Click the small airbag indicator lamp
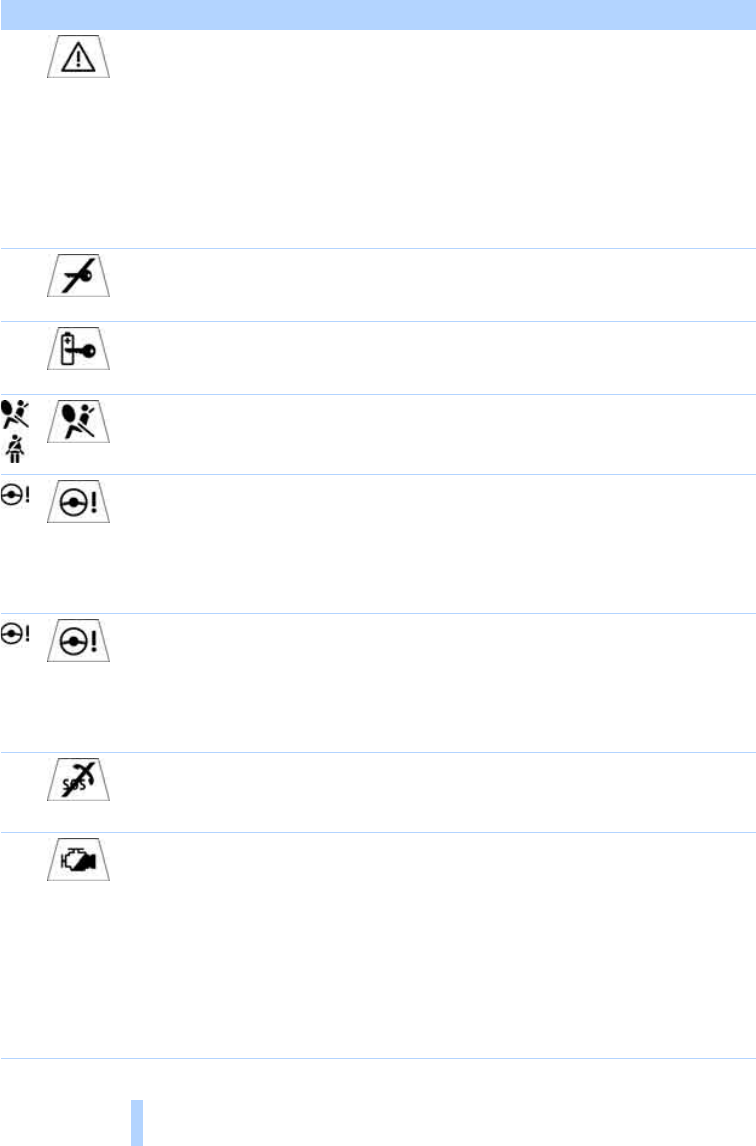 pyautogui.click(x=15, y=414)
